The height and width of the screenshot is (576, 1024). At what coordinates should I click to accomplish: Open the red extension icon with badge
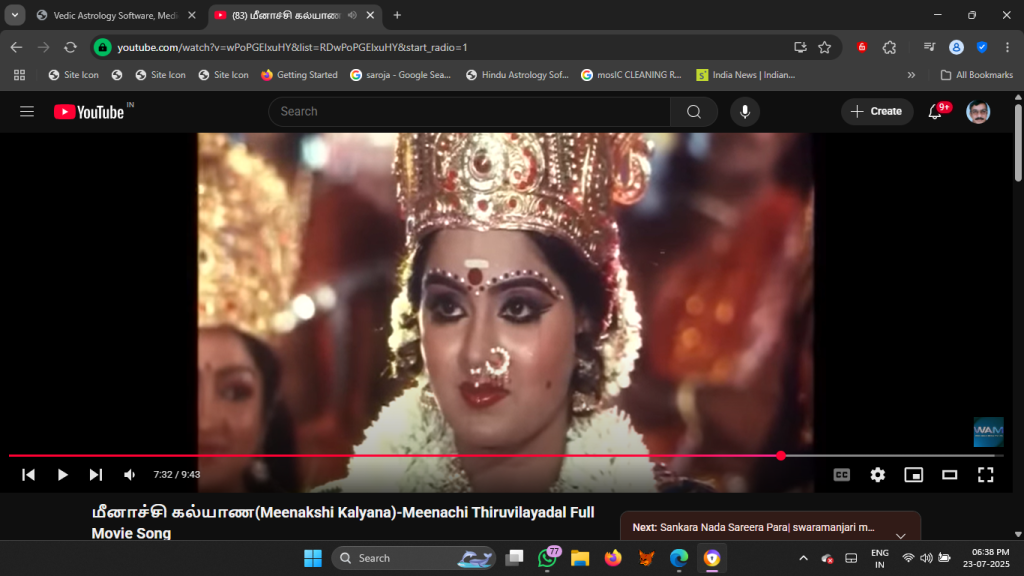point(861,47)
